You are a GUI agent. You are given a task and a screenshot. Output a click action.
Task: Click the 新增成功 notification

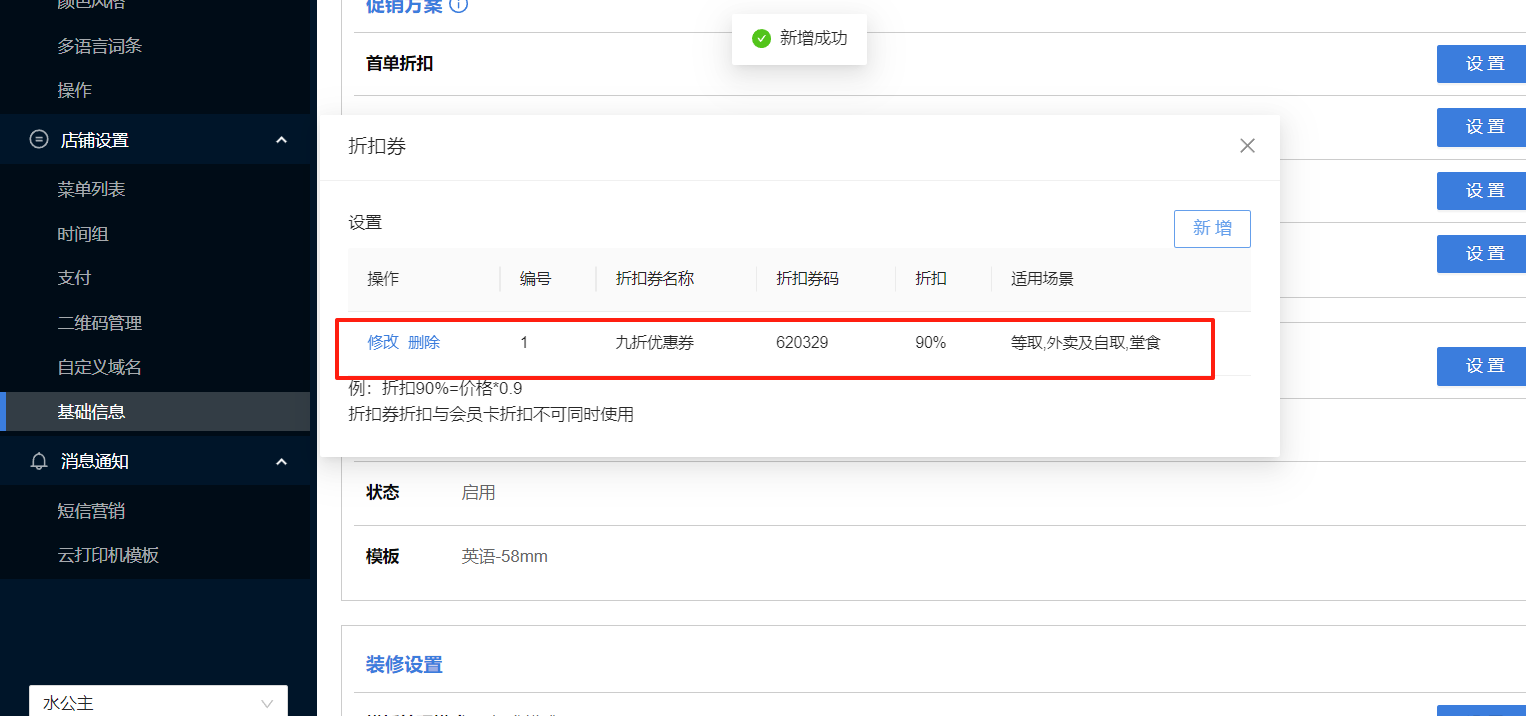click(x=799, y=38)
